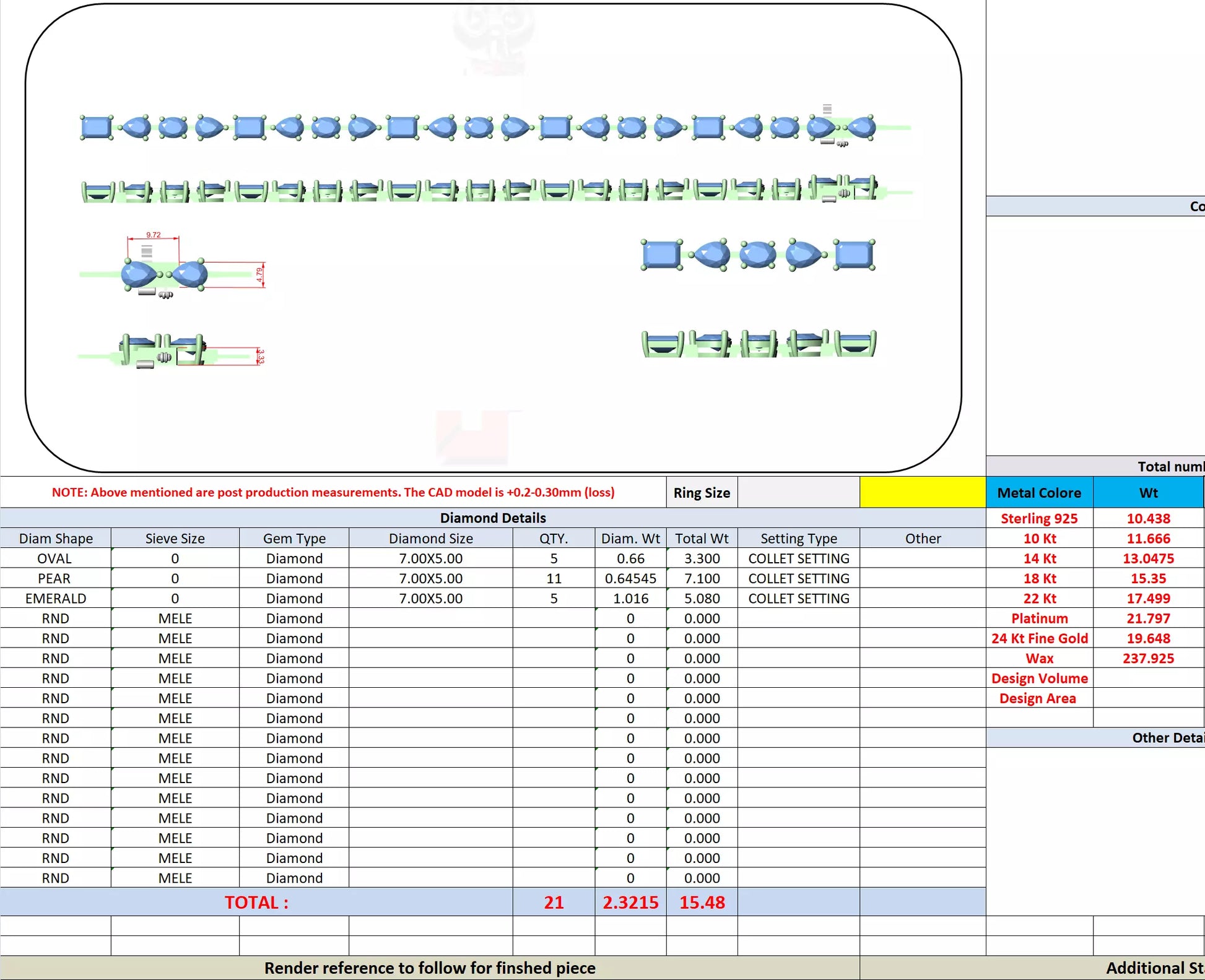Select the Diamond Details header bar

(x=492, y=518)
